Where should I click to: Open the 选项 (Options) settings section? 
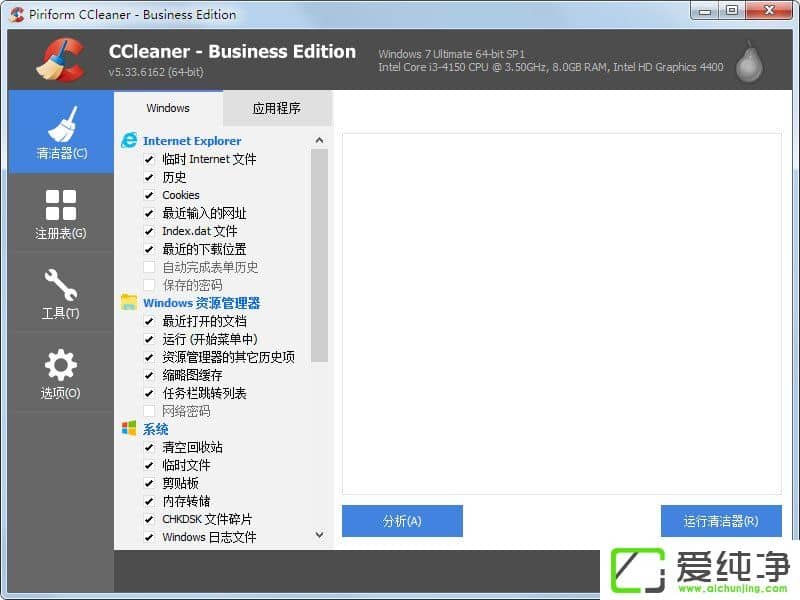(61, 373)
